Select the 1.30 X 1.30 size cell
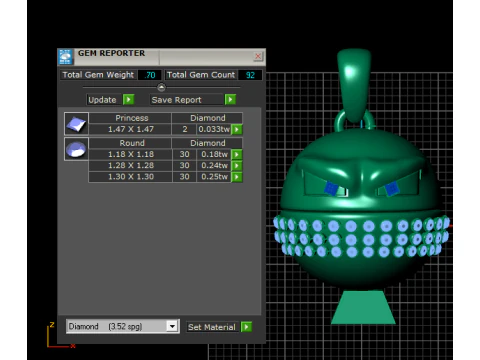The width and height of the screenshot is (480, 360). pyautogui.click(x=131, y=177)
